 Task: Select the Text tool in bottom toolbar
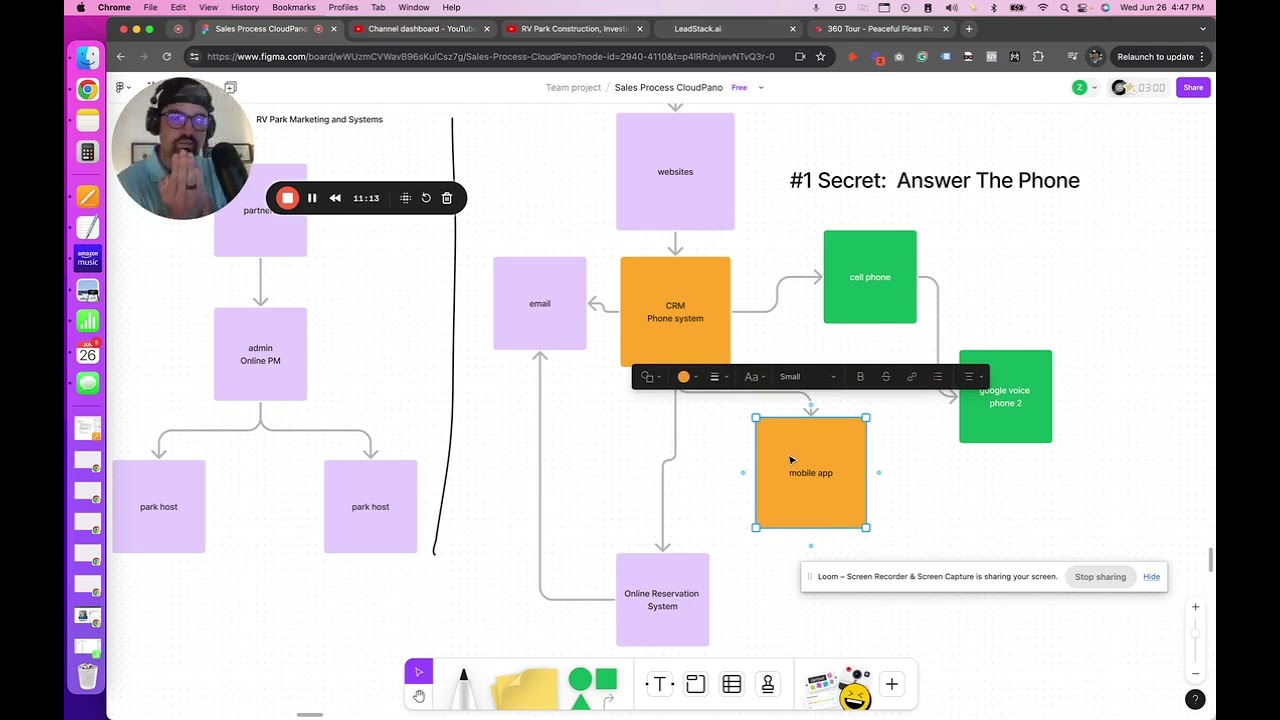(x=659, y=684)
